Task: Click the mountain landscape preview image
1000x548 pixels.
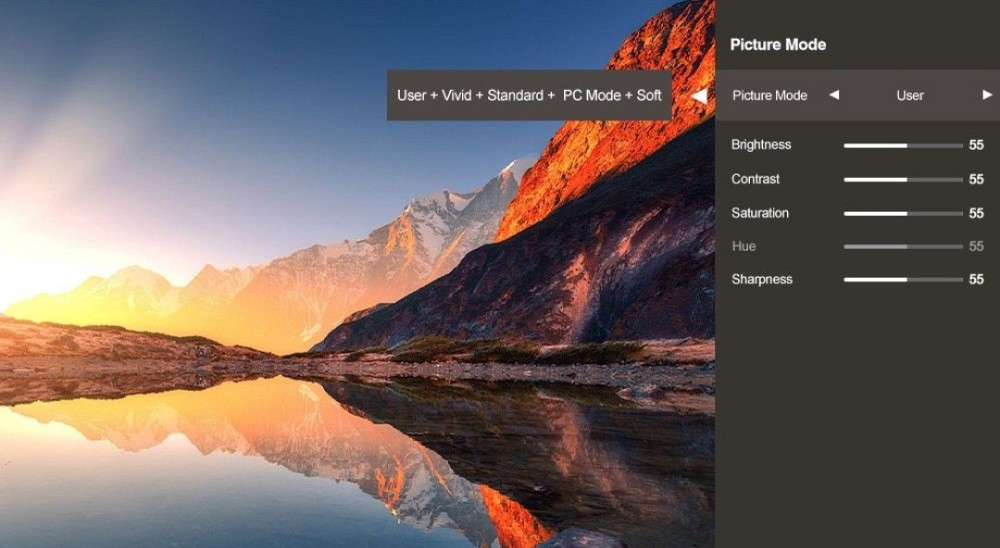Action: [x=357, y=306]
